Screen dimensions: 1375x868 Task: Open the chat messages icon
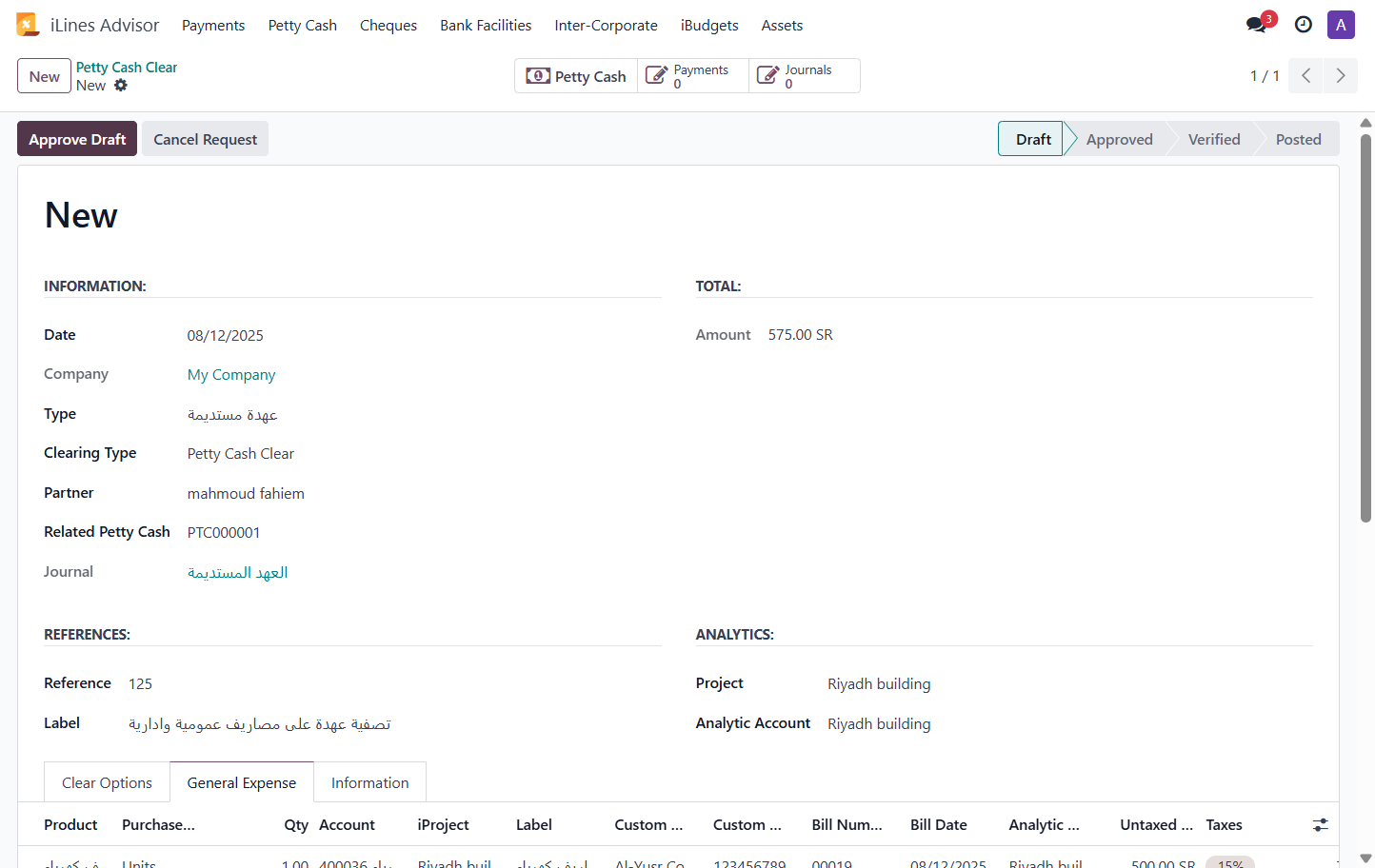(1257, 25)
